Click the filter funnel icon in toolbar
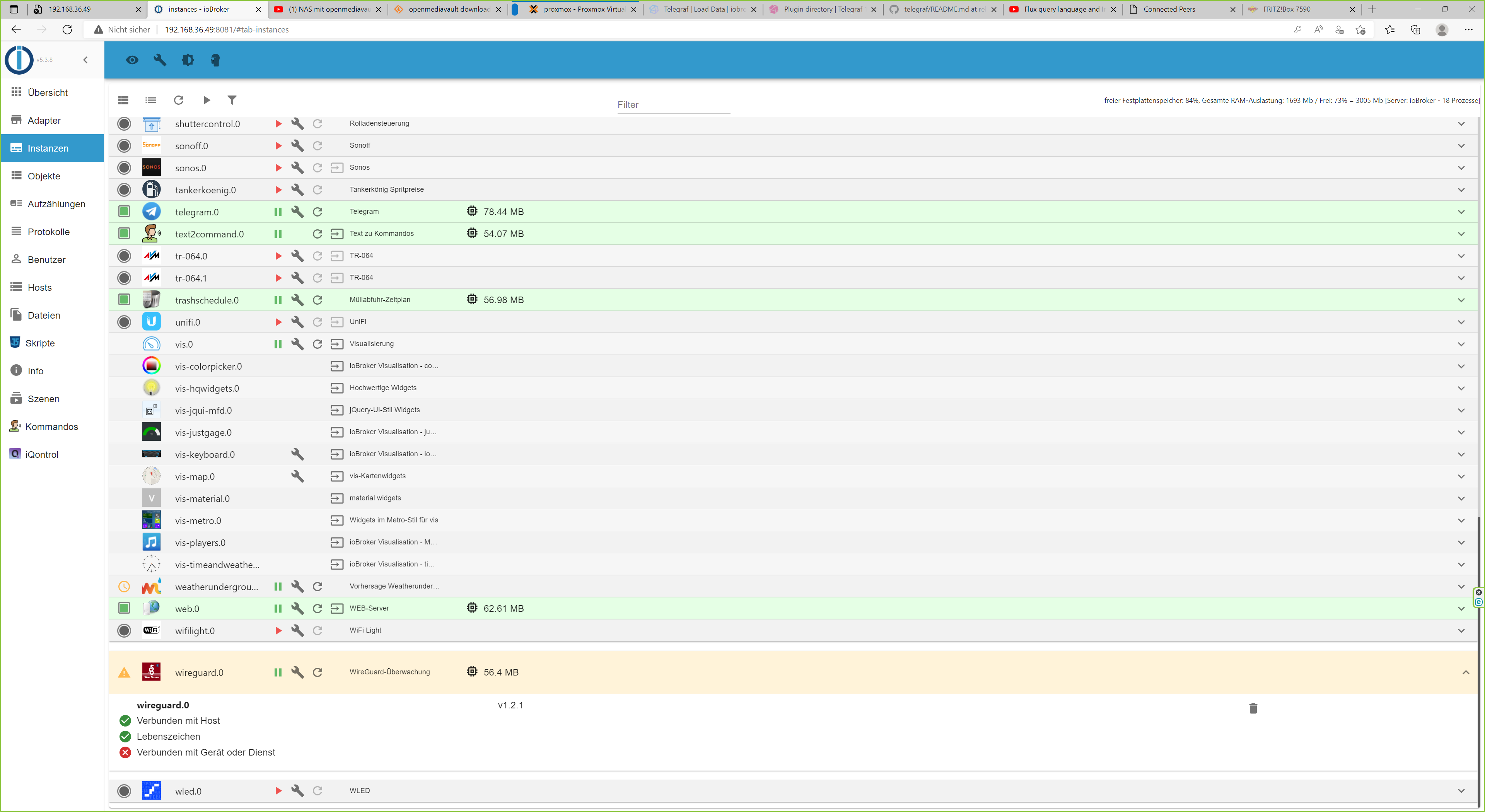1485x812 pixels. pos(232,100)
